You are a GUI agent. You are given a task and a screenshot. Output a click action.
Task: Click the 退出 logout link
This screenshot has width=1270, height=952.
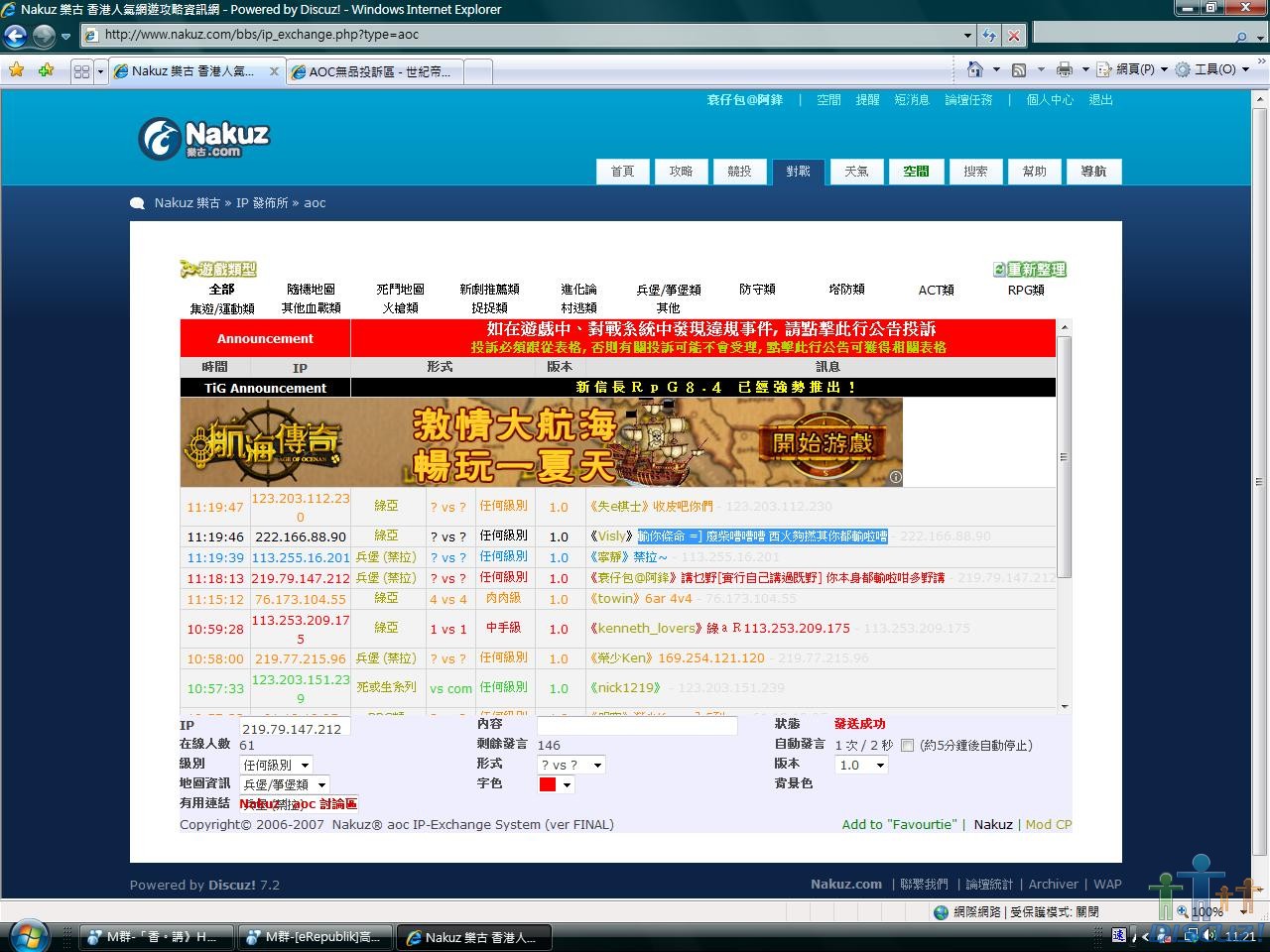point(1100,100)
